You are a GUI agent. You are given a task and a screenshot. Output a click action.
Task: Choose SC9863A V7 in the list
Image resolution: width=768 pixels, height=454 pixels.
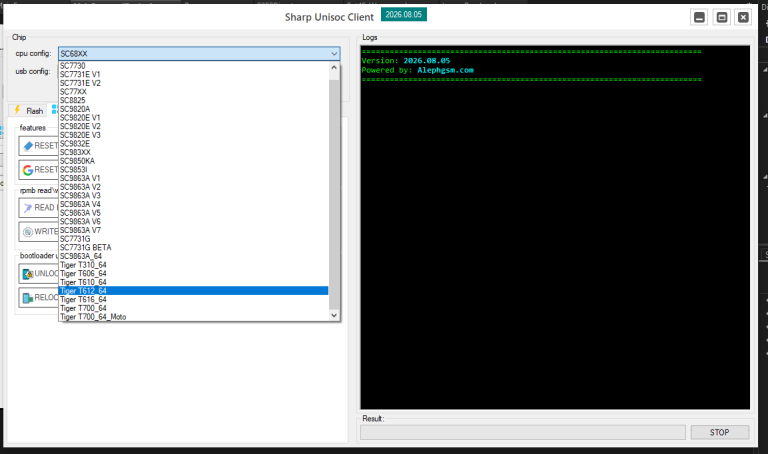coord(193,230)
